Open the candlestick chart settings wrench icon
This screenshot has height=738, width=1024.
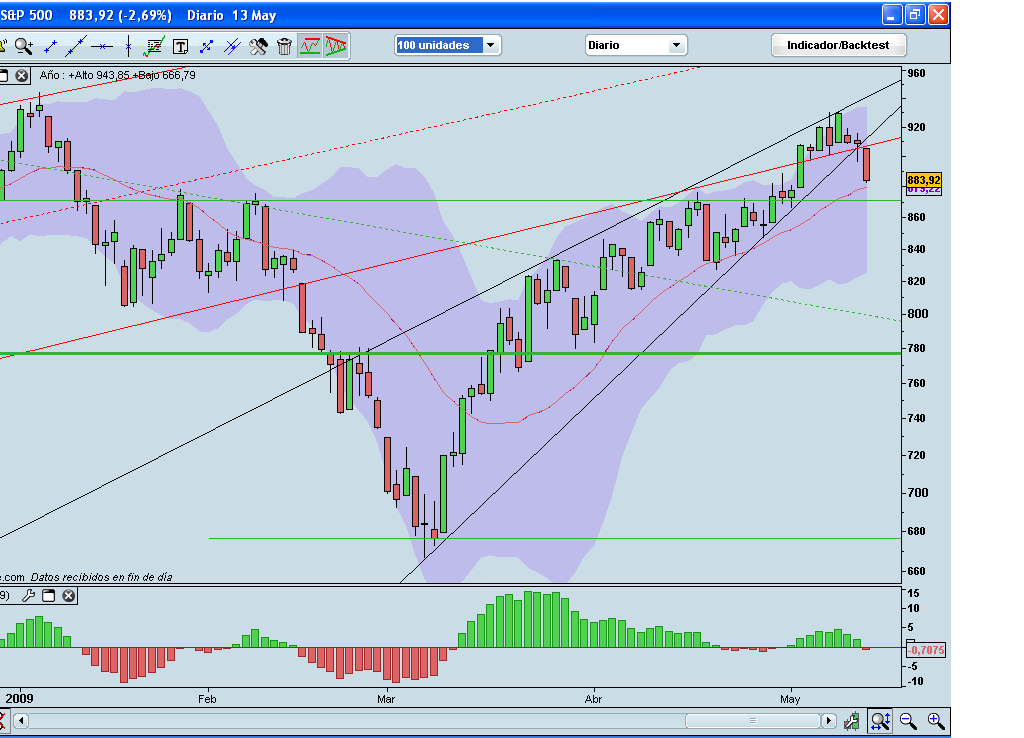coord(852,721)
